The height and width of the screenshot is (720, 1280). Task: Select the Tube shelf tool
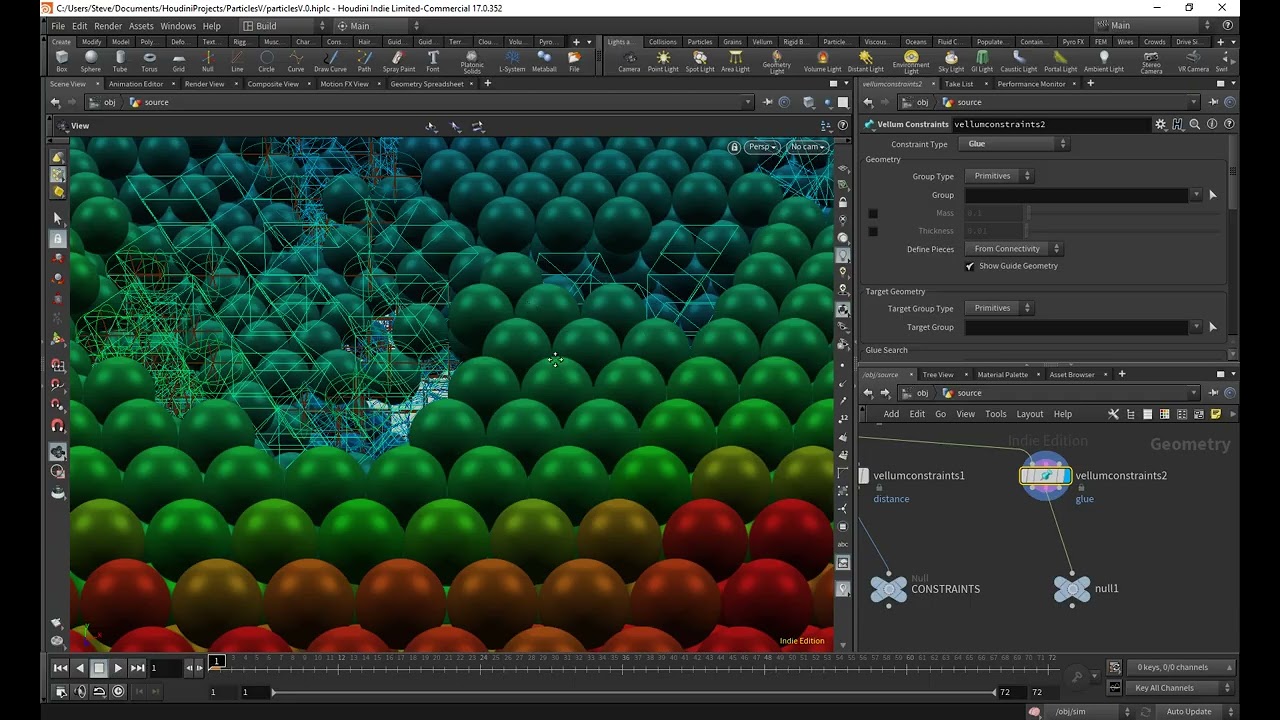pos(120,62)
